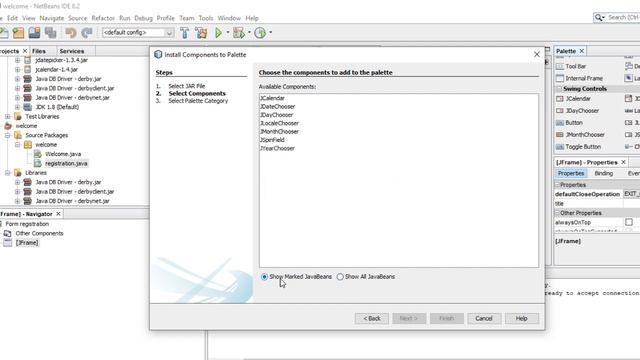The image size is (640, 360).
Task: Switch to the Services tab
Action: pos(71,51)
